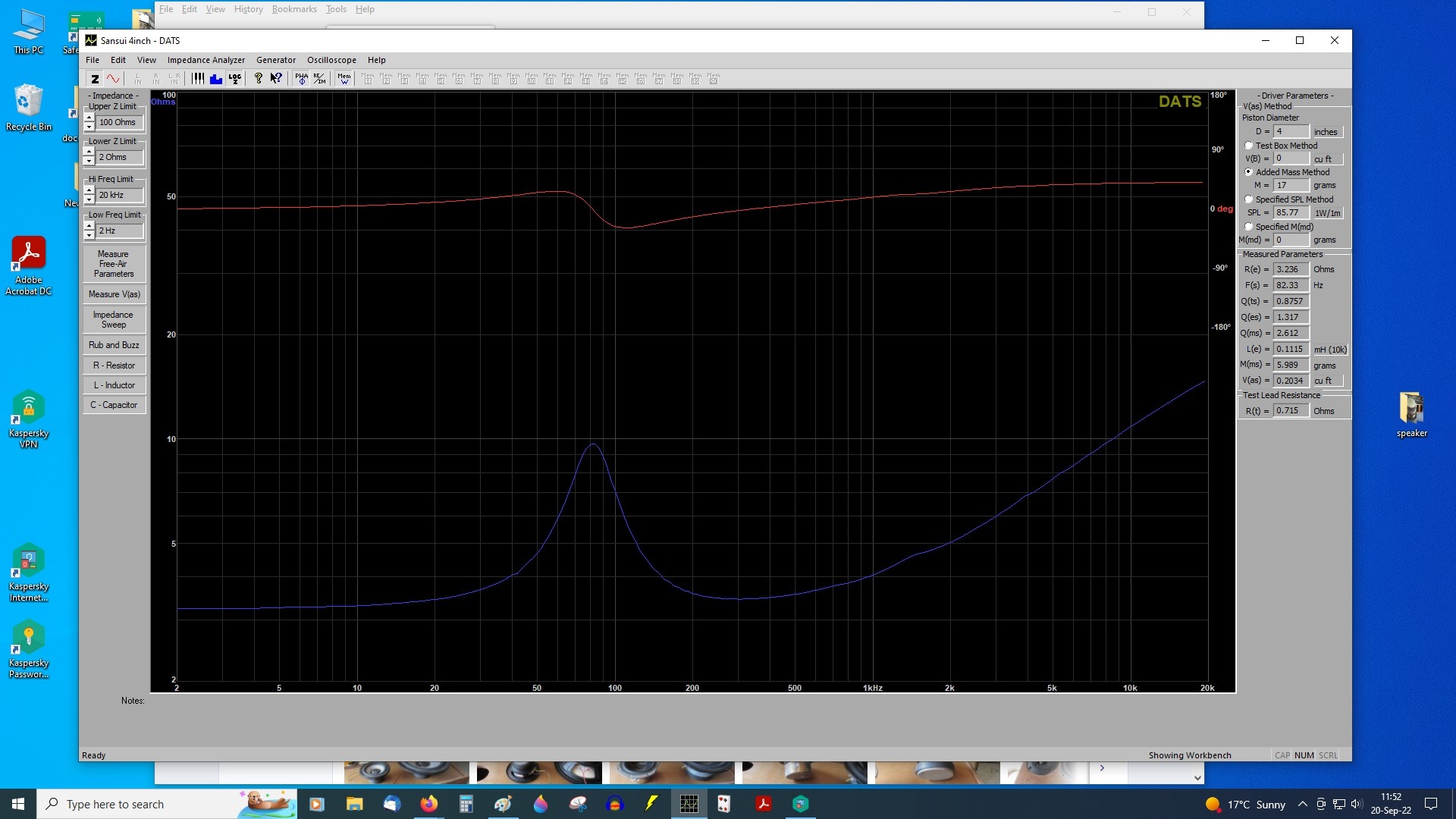
Task: Click the L IN input toolbar icon
Action: point(138,78)
